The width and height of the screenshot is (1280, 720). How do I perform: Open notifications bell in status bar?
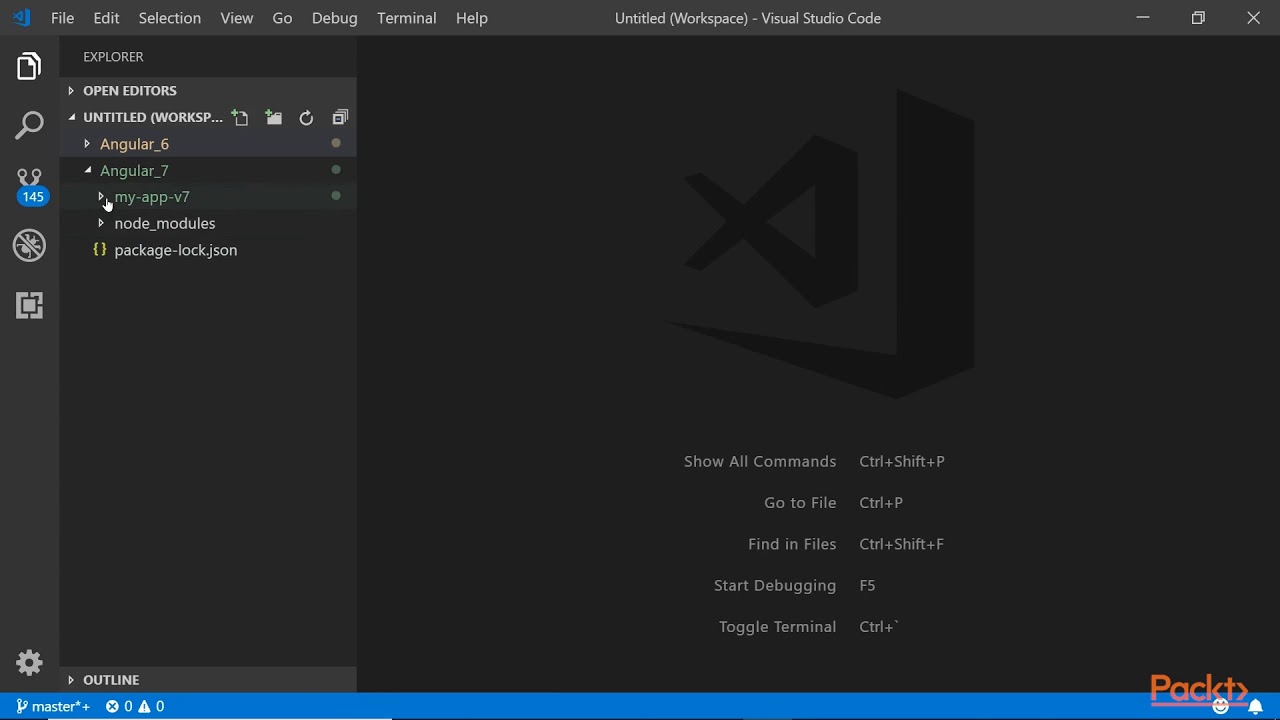click(1256, 707)
